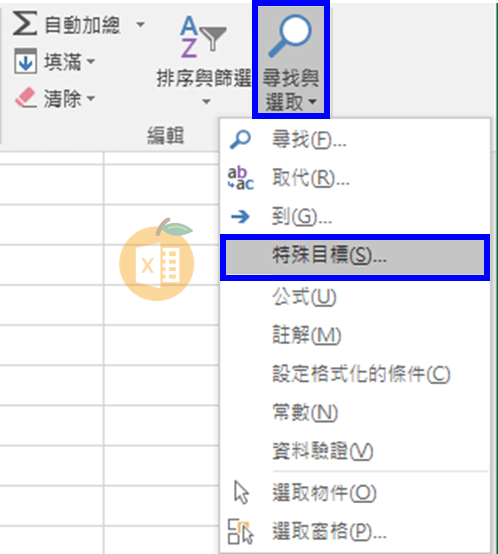Click the Replace ab-ac icon

[240, 178]
